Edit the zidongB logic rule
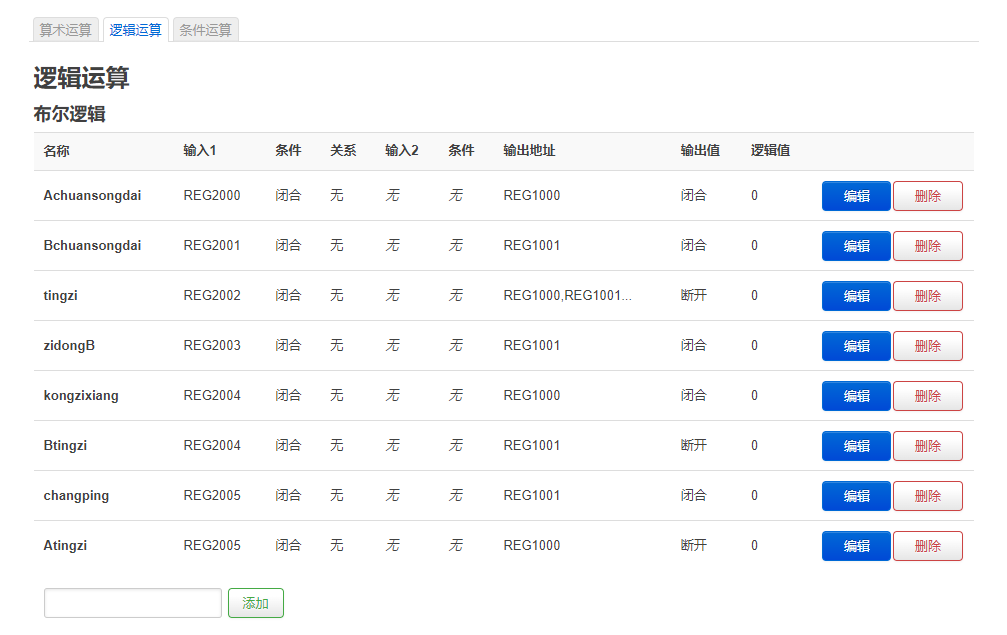This screenshot has height=635, width=1007. coord(856,346)
